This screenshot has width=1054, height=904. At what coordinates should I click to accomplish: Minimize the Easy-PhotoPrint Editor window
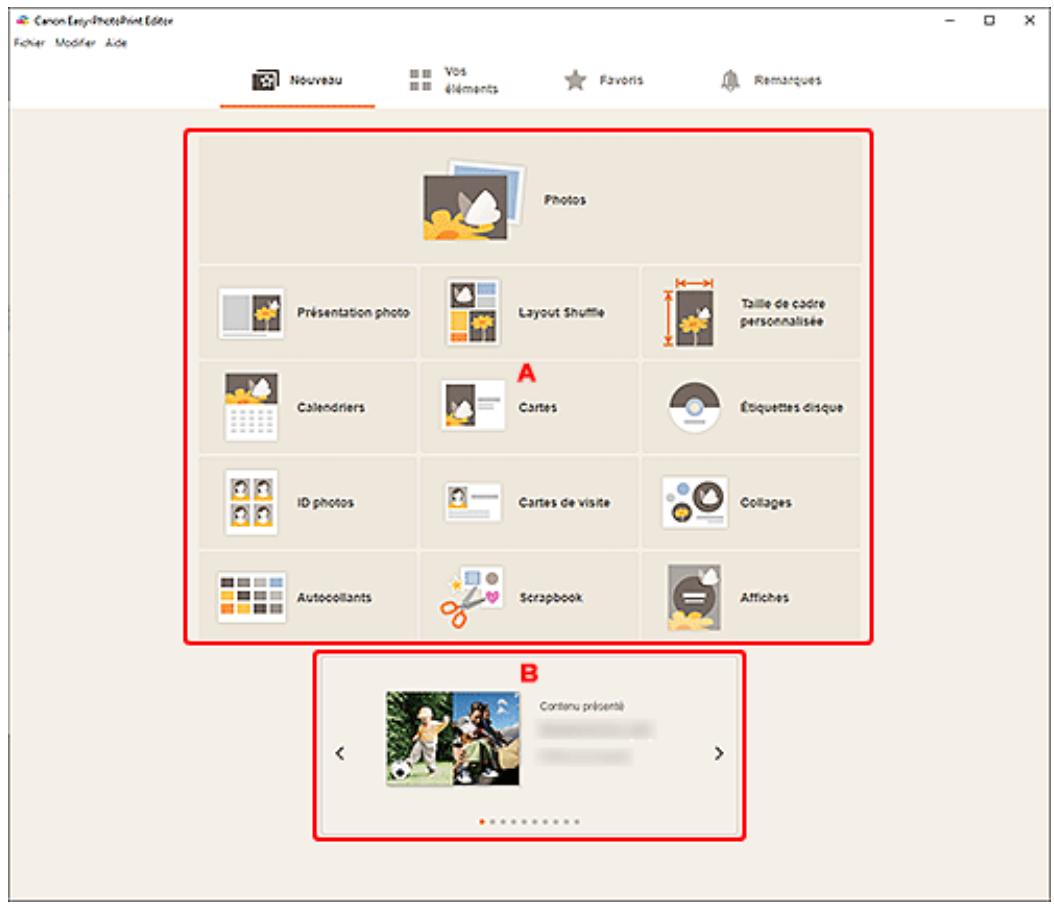point(949,21)
